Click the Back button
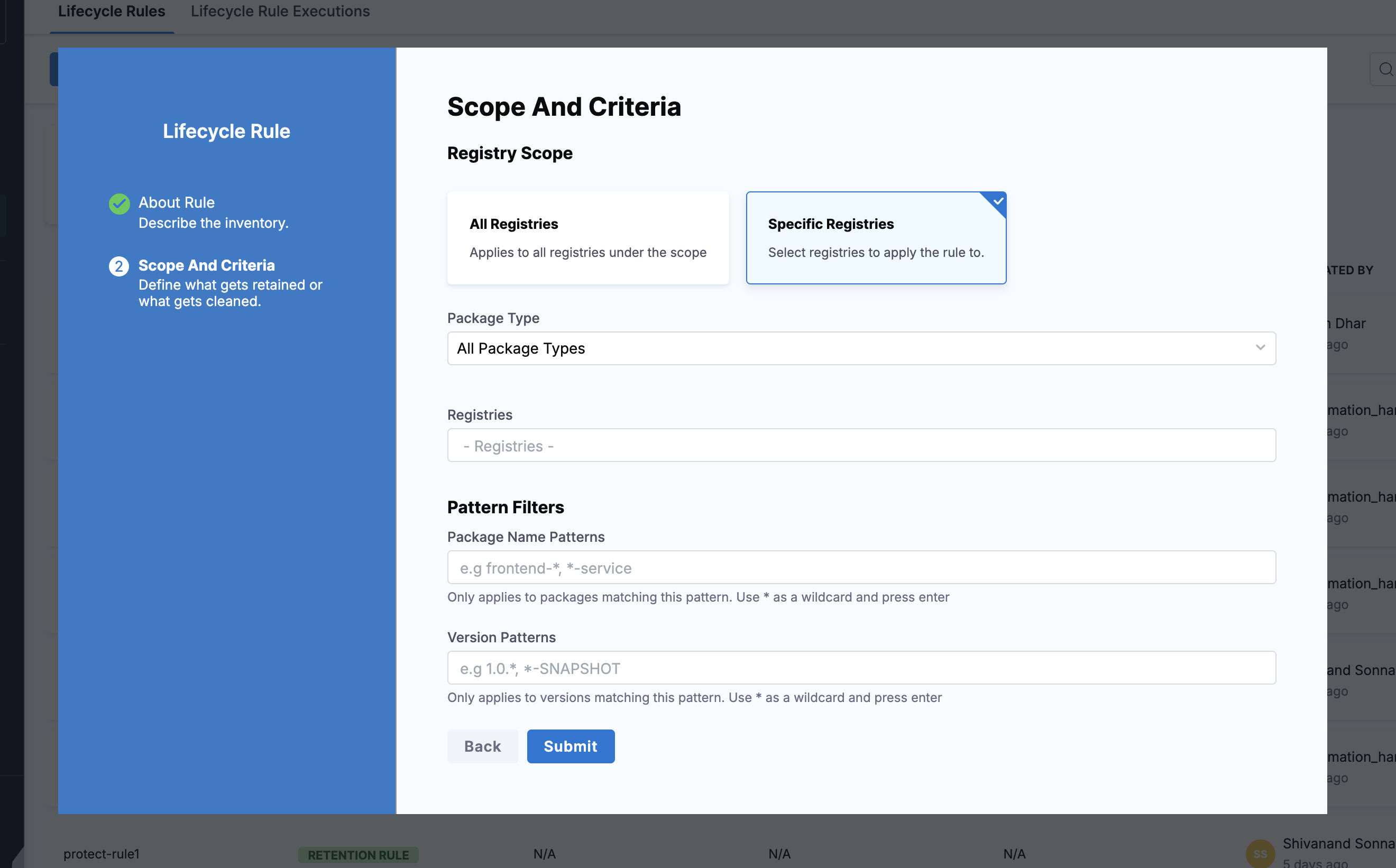Screen dimensions: 1396x868 [x=482, y=746]
